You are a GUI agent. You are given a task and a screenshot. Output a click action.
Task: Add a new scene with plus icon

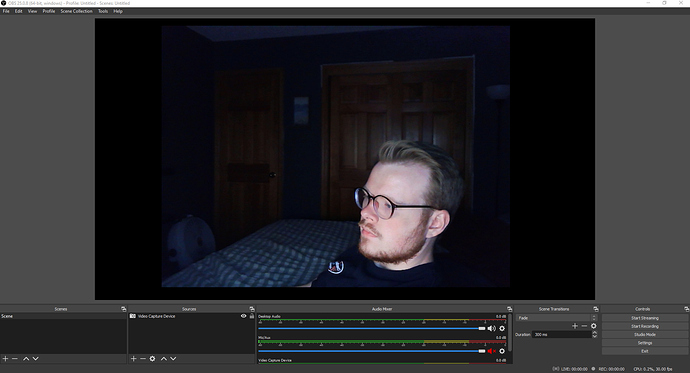click(x=5, y=359)
